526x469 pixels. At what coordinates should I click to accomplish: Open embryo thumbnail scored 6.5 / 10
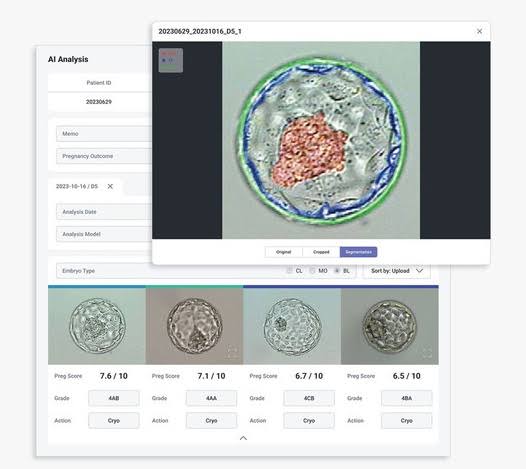click(390, 326)
